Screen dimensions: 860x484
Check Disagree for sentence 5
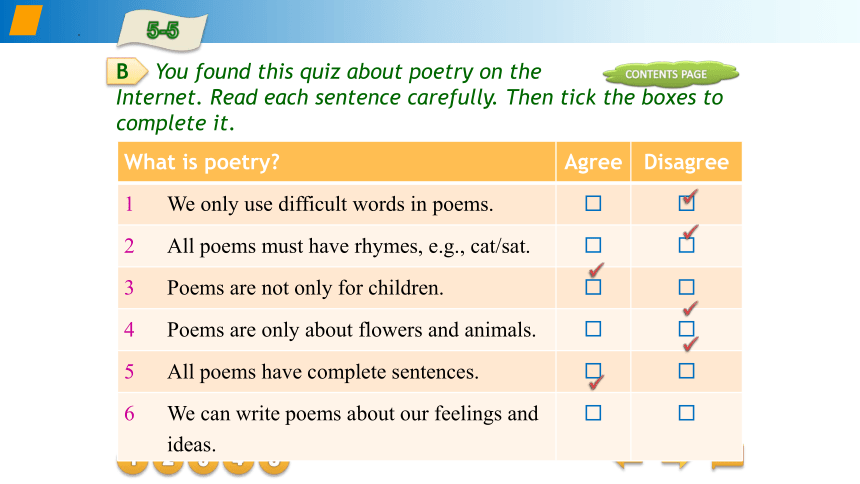tap(686, 371)
